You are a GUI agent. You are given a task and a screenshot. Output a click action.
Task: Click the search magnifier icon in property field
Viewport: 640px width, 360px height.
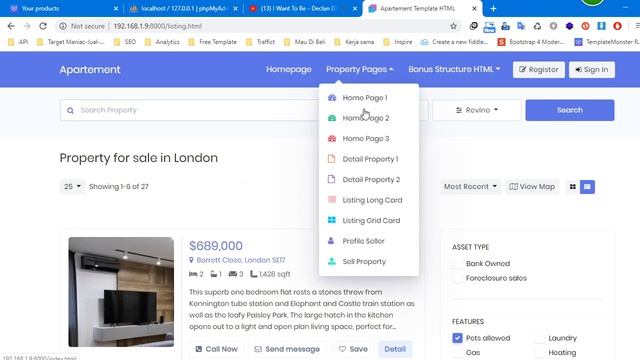(70, 110)
